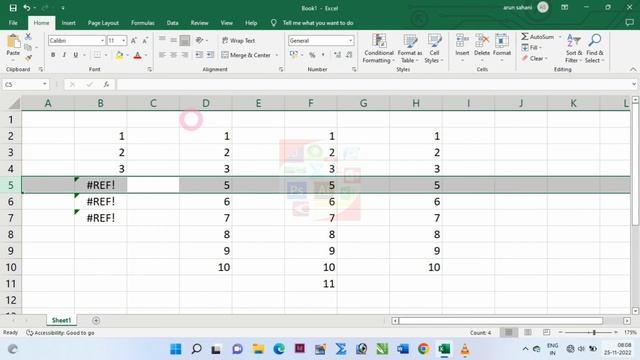Click the Insert Function fx icon
The image size is (640, 360).
[106, 84]
